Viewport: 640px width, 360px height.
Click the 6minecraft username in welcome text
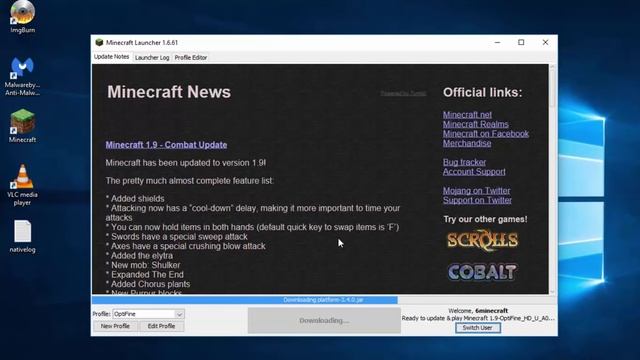click(x=491, y=311)
